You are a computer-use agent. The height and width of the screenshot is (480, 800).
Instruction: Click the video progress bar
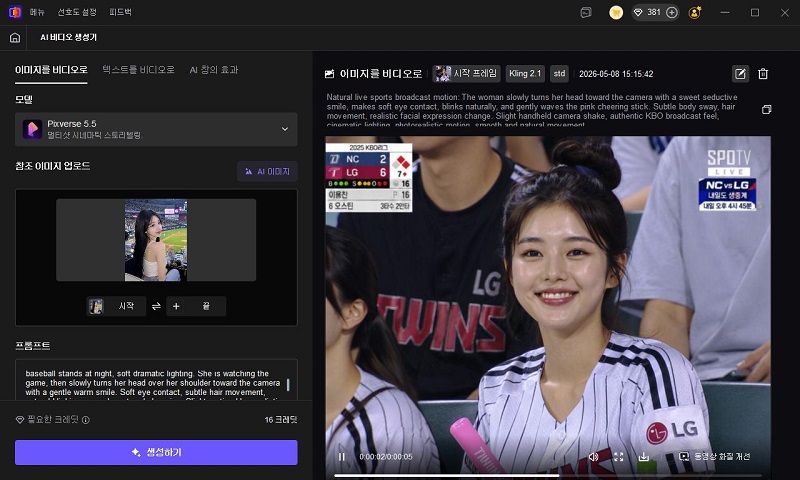coord(548,475)
